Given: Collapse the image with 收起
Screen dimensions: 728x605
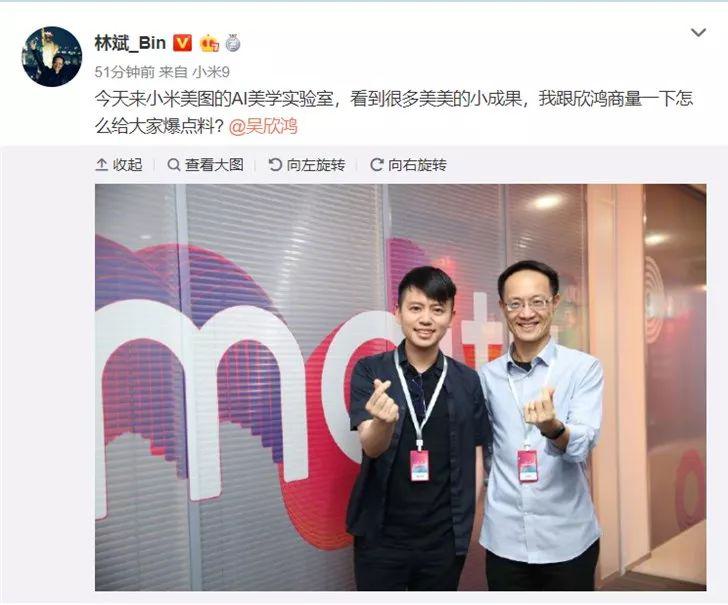Looking at the screenshot, I should (119, 164).
